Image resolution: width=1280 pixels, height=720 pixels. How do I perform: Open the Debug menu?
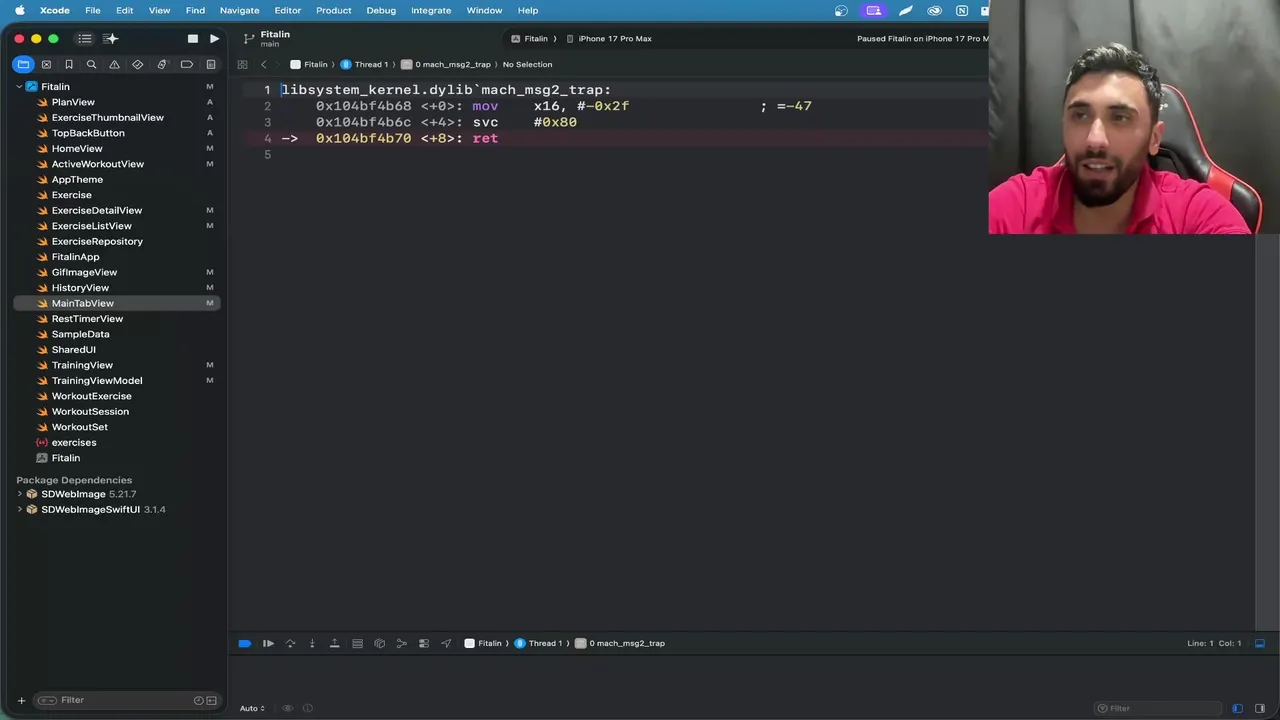381,10
